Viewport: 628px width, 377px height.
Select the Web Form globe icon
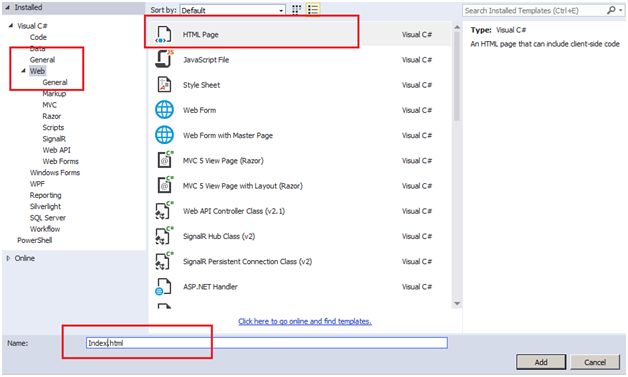click(x=164, y=110)
